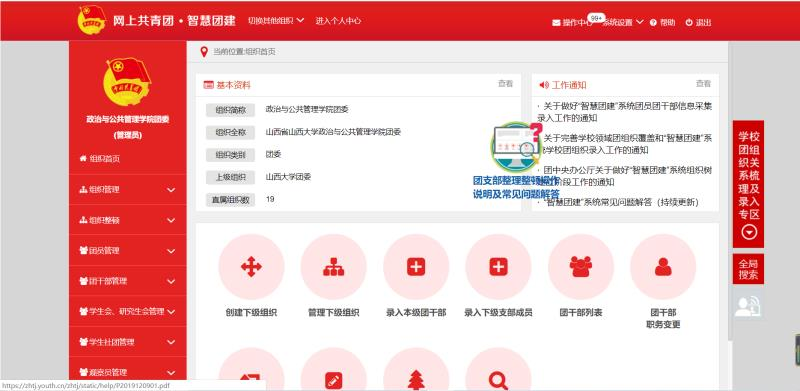Click the 创建下级组织 move-arrows icon
The width and height of the screenshot is (800, 391).
[x=252, y=266]
